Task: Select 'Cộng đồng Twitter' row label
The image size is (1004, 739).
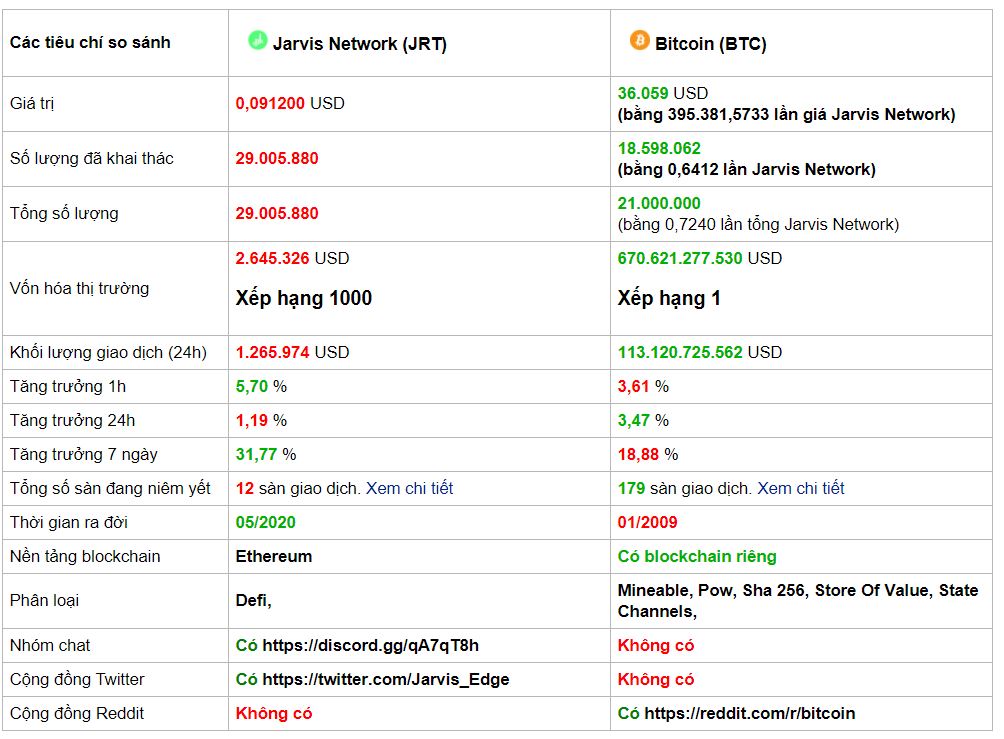Action: tap(77, 679)
